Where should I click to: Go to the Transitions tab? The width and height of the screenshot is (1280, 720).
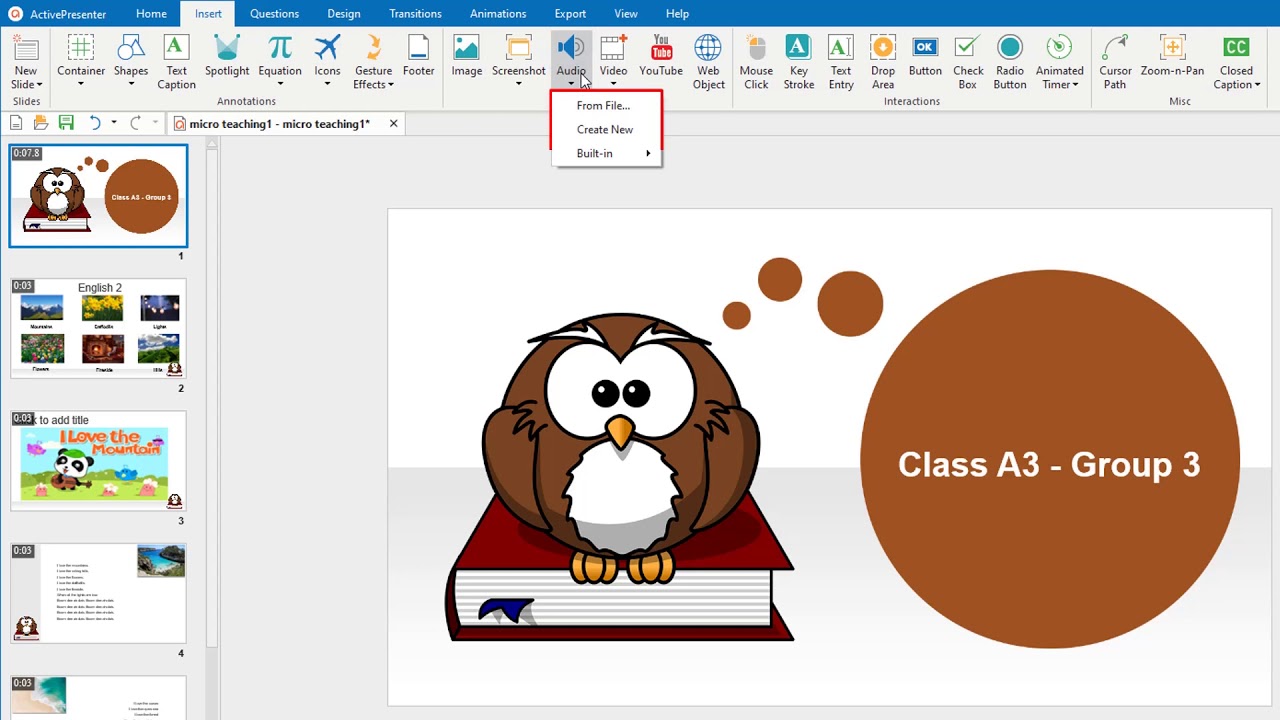(415, 13)
